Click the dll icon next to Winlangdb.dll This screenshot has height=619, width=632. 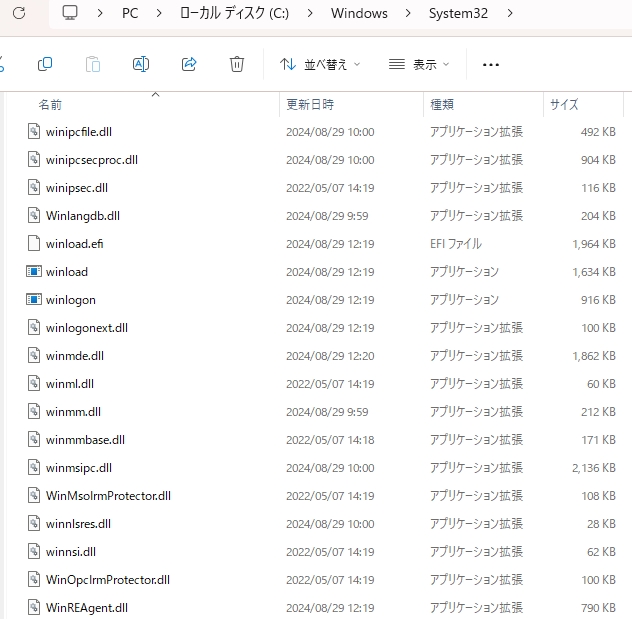[34, 216]
